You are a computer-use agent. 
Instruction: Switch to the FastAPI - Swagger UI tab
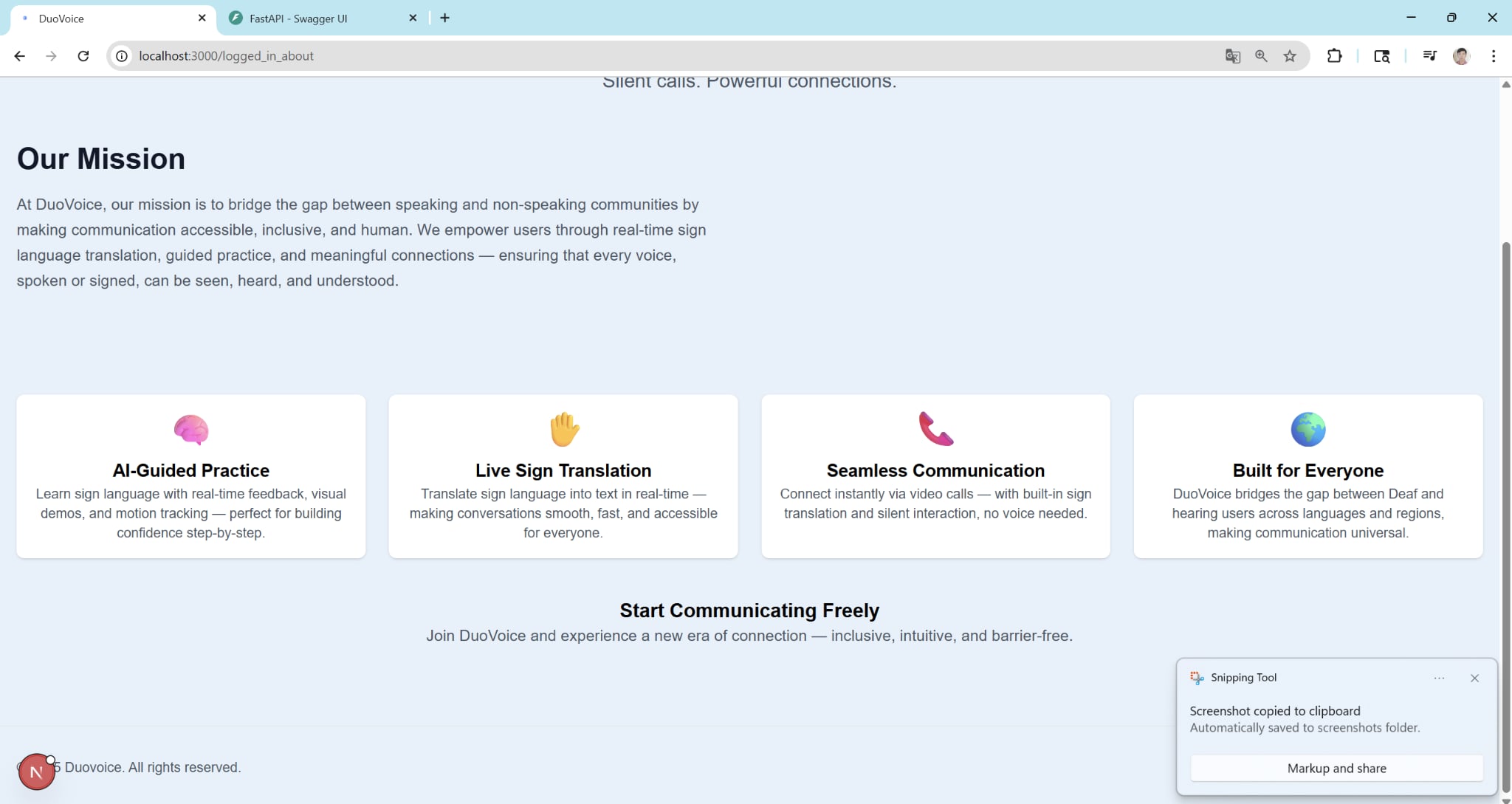[x=298, y=18]
